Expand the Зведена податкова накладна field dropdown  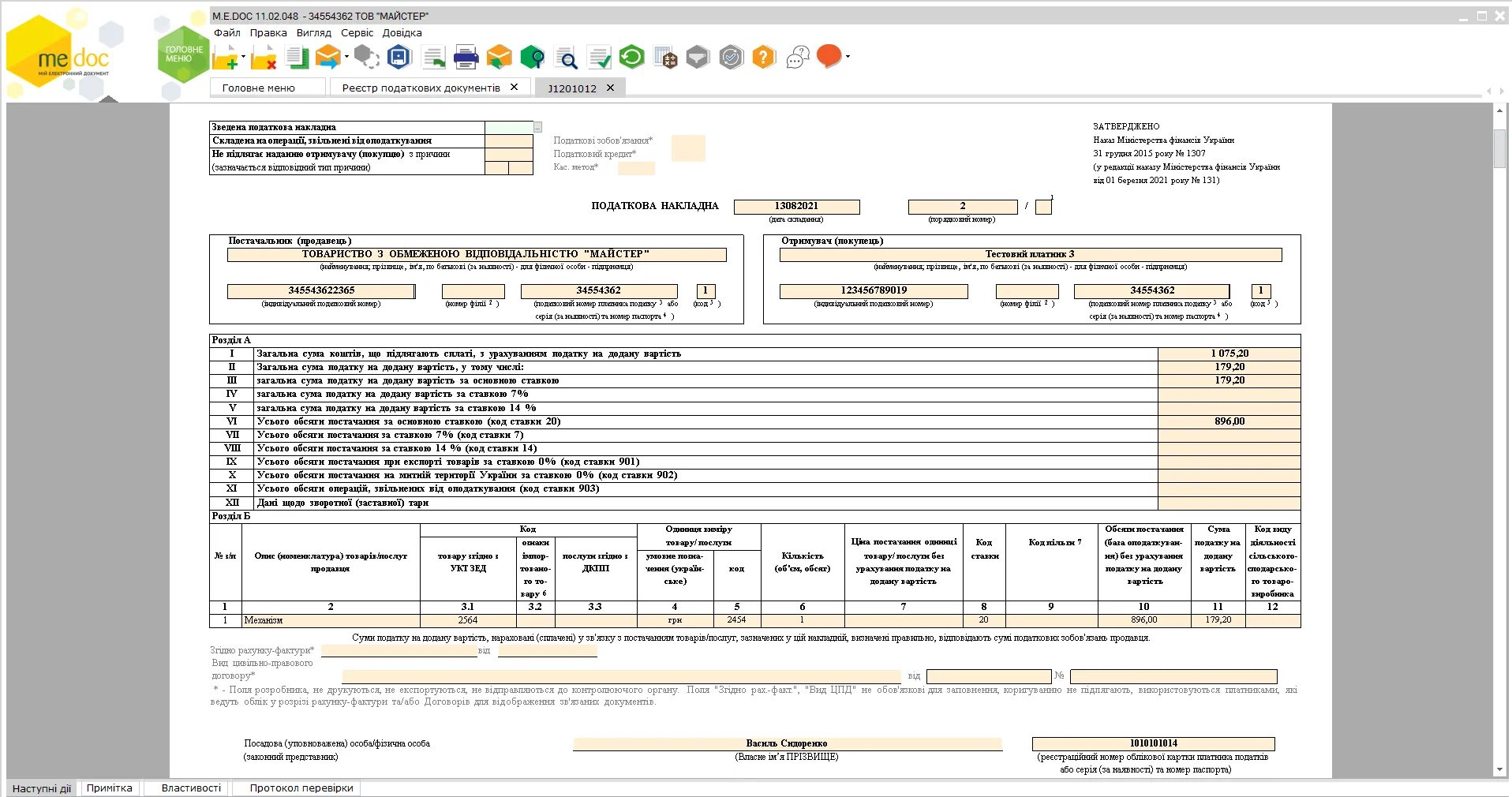537,127
